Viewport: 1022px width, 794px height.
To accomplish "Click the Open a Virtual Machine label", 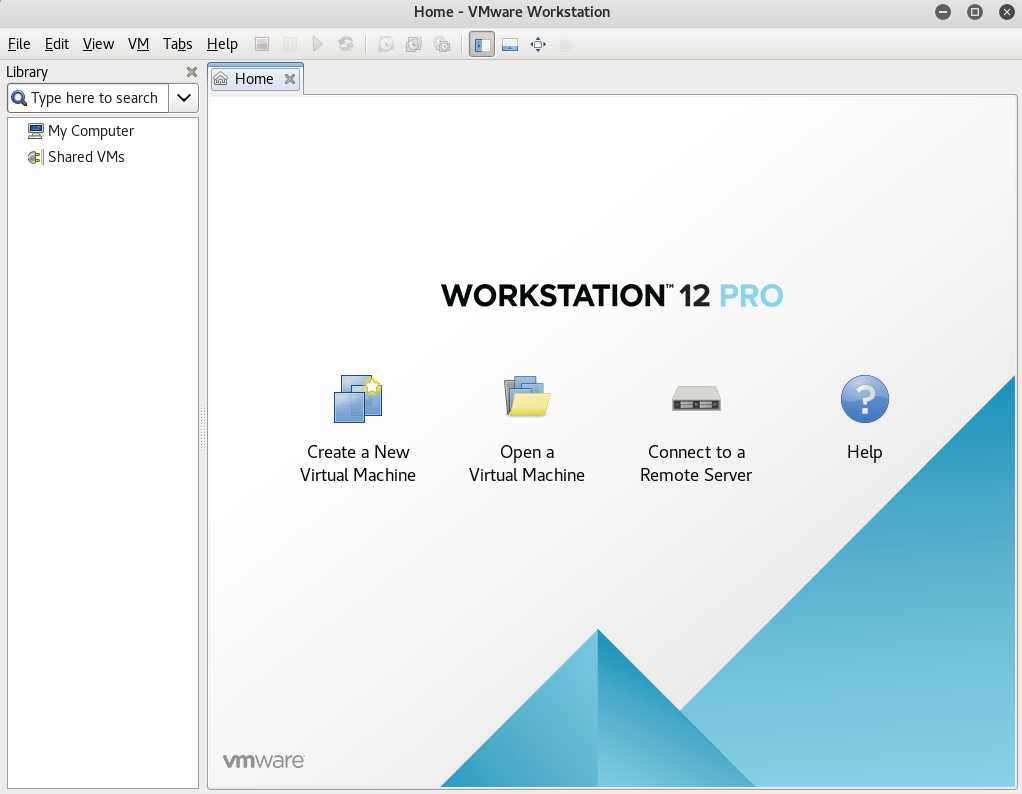I will pos(527,463).
